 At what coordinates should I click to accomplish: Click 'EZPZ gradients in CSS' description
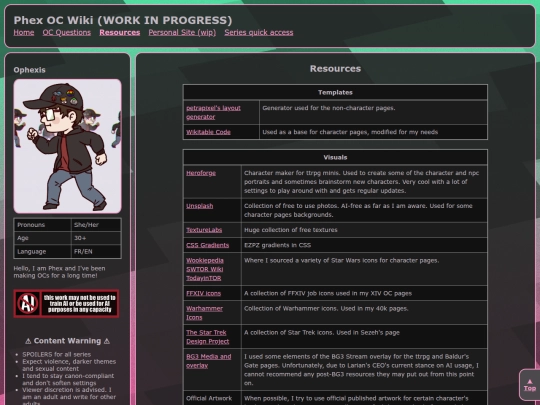(278, 245)
